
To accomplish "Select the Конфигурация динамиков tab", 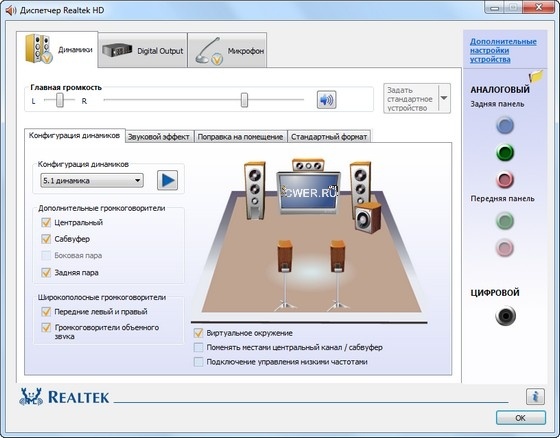I will click(75, 136).
